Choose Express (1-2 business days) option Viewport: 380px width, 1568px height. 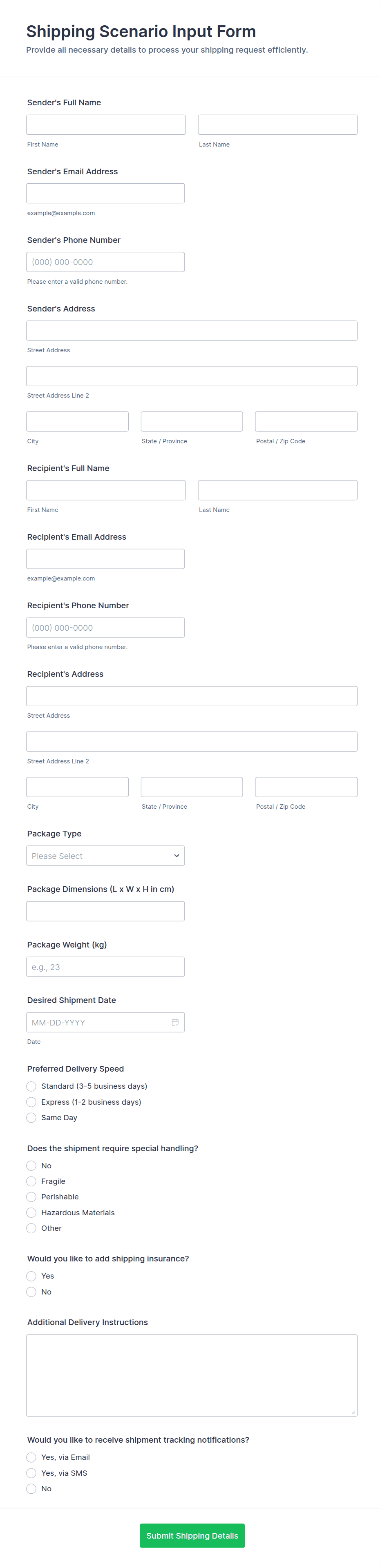pyautogui.click(x=32, y=1102)
